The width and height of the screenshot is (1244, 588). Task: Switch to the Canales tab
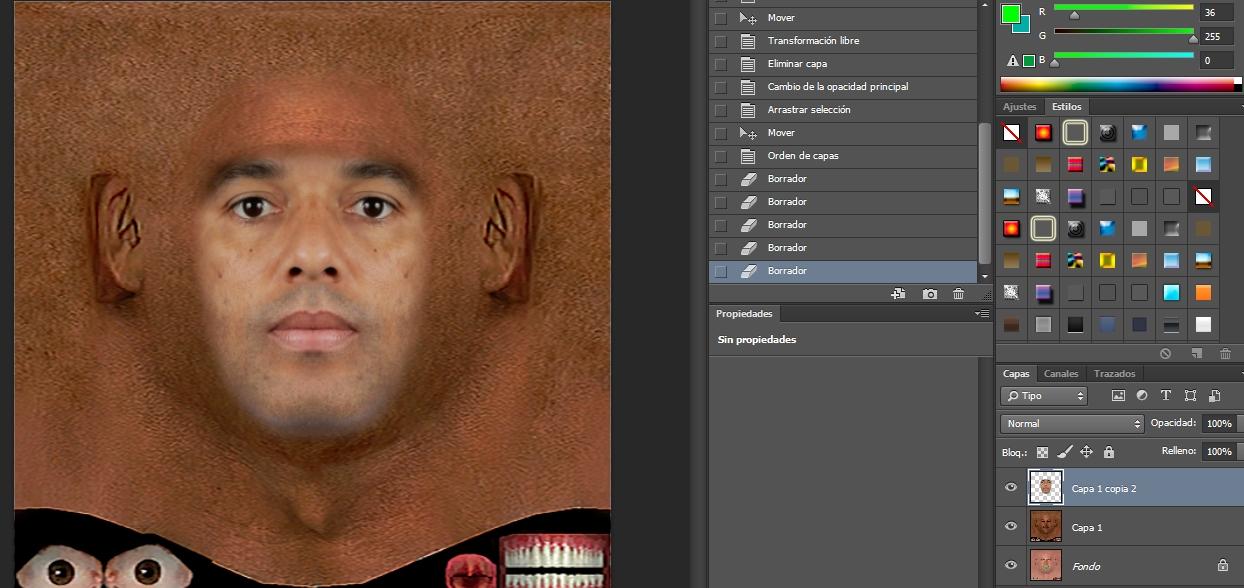(x=1061, y=374)
